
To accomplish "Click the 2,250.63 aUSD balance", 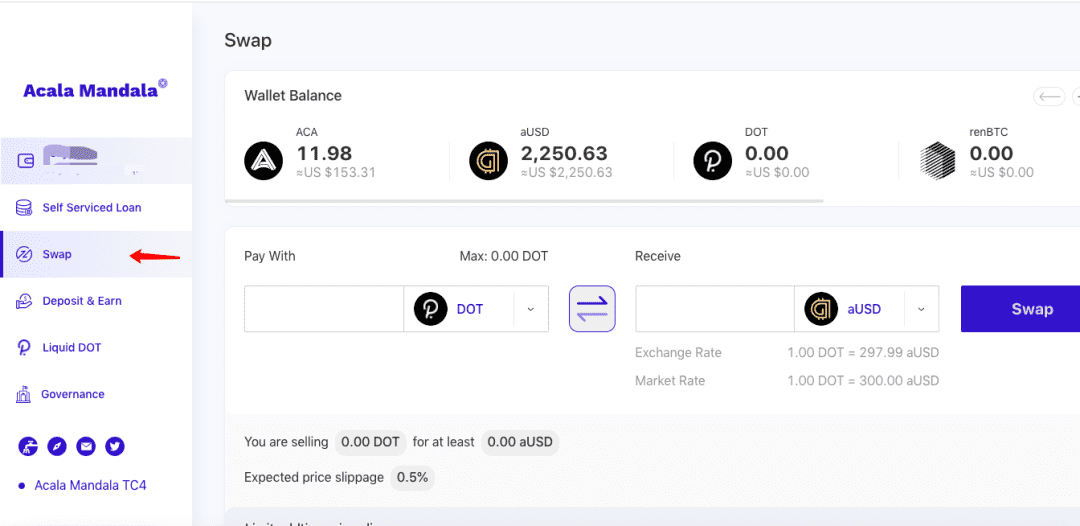I will tap(564, 153).
